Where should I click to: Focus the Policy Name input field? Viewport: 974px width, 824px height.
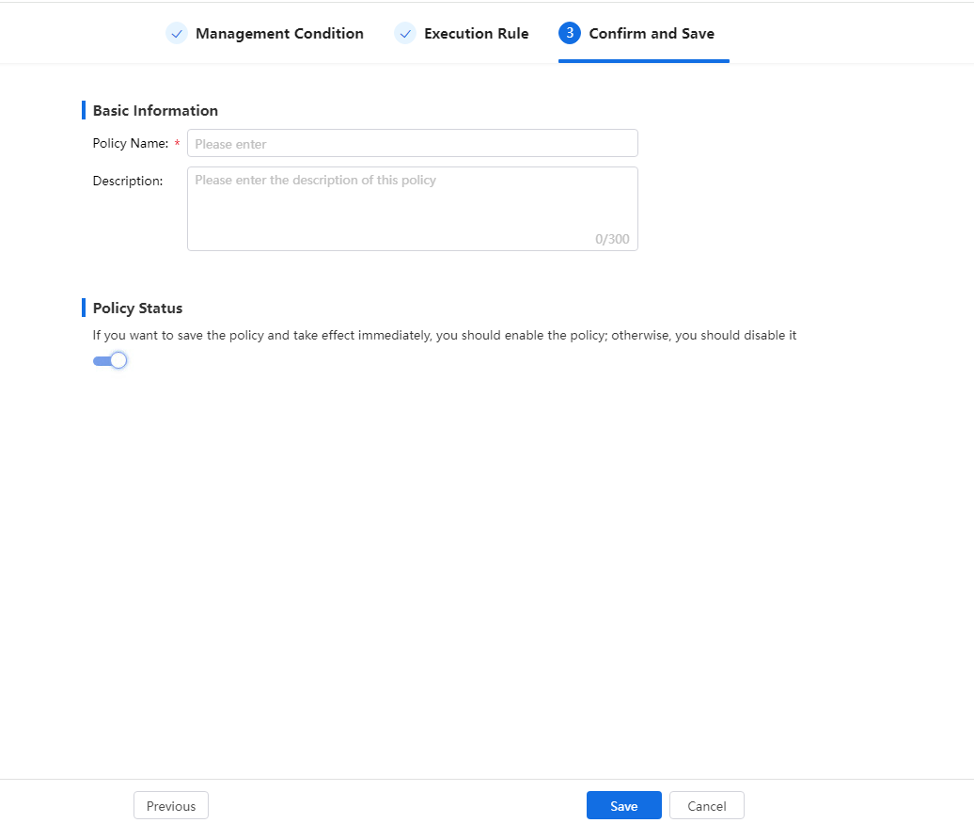412,143
